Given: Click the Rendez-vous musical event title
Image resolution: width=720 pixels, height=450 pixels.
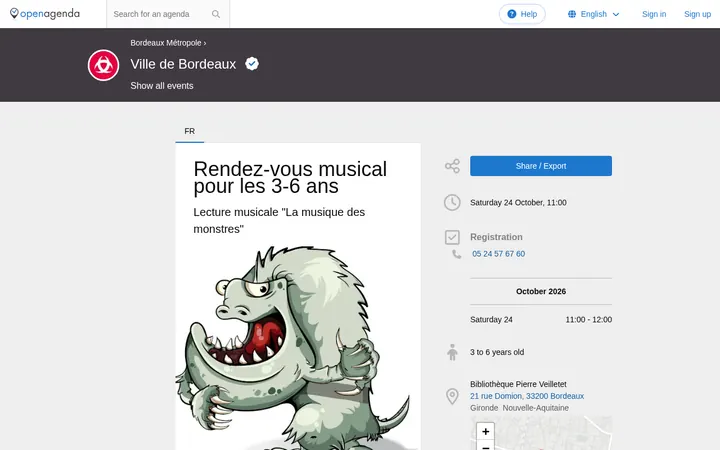Looking at the screenshot, I should point(290,178).
